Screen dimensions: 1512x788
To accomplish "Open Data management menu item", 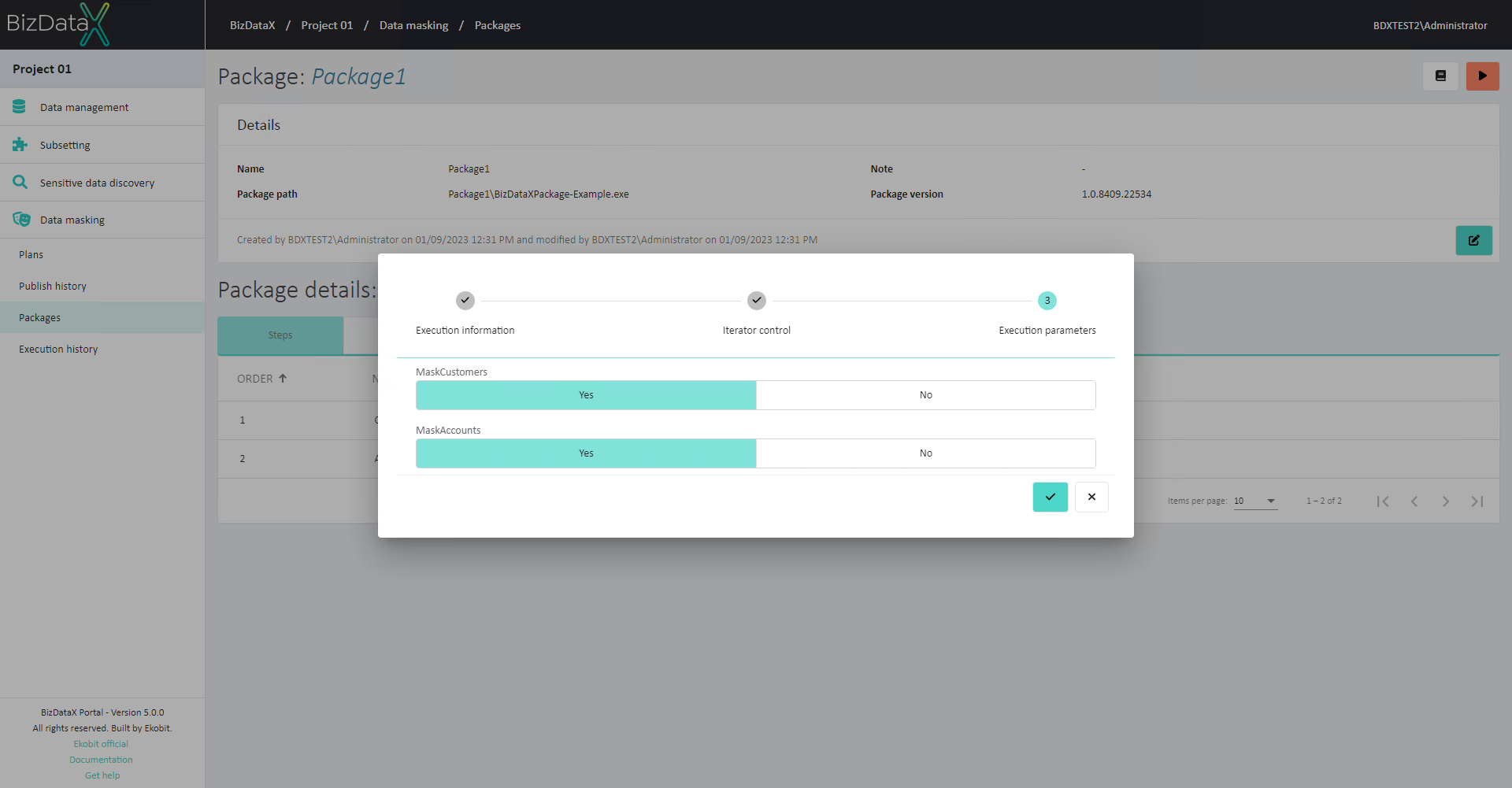I will (102, 107).
